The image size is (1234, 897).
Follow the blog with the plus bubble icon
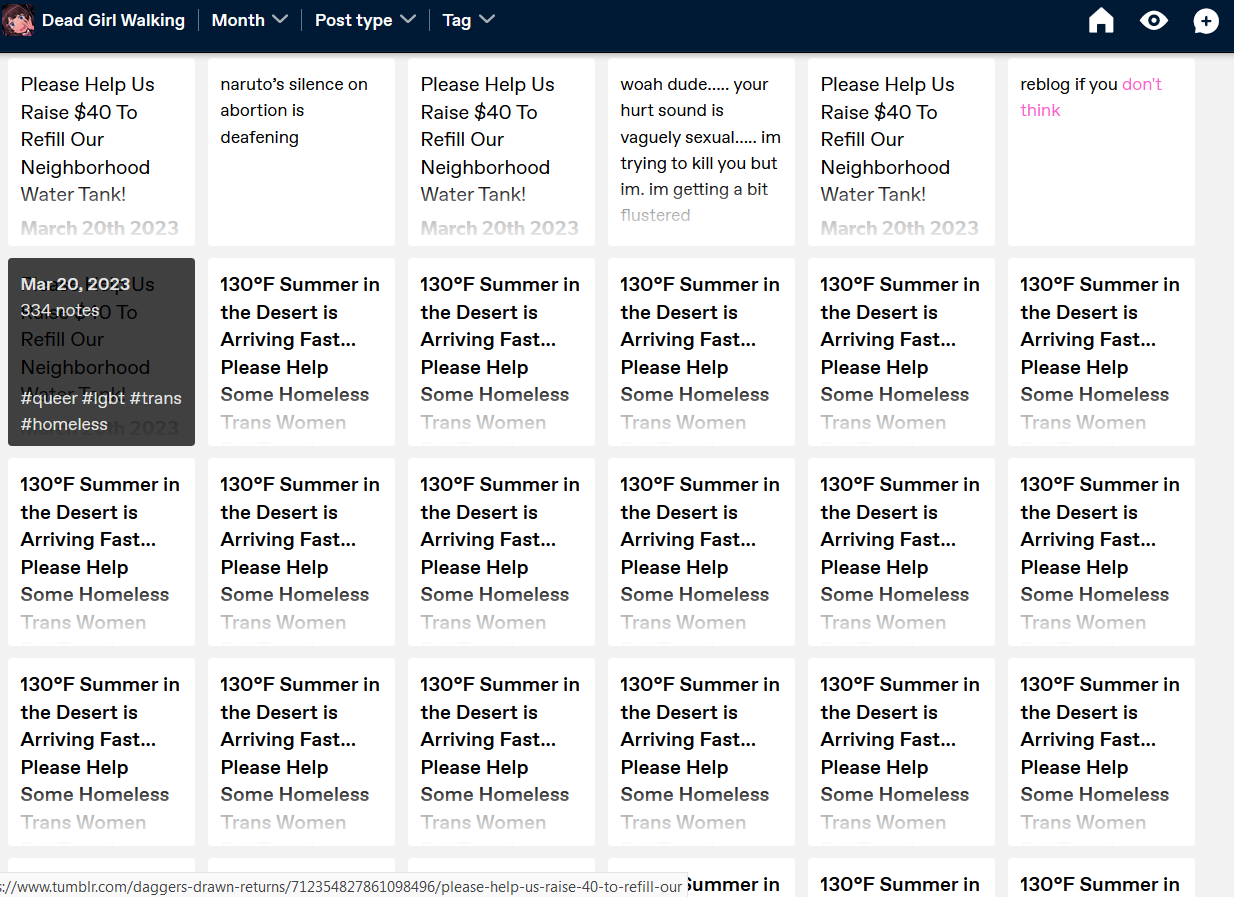click(1206, 21)
